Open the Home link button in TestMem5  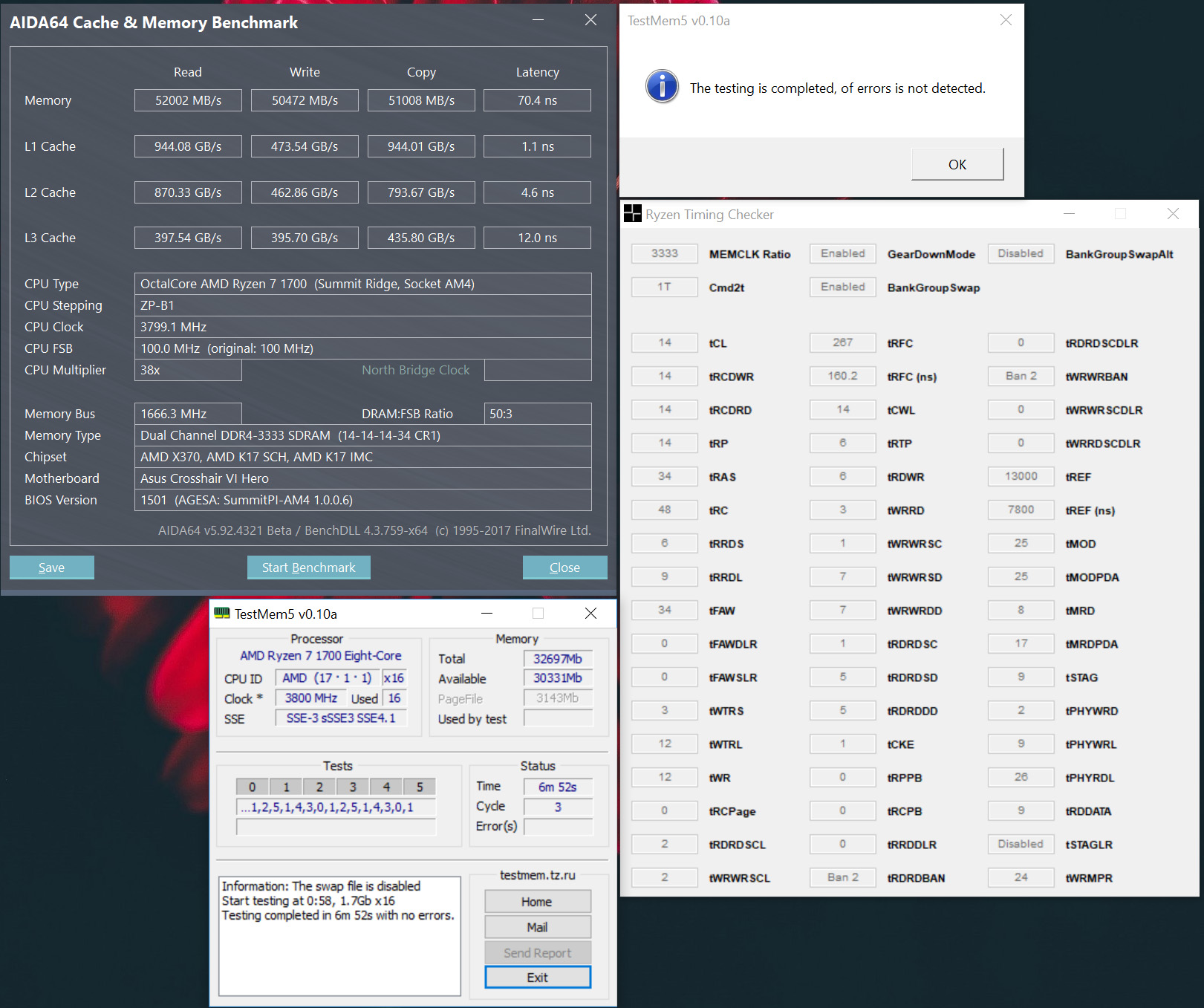538,902
